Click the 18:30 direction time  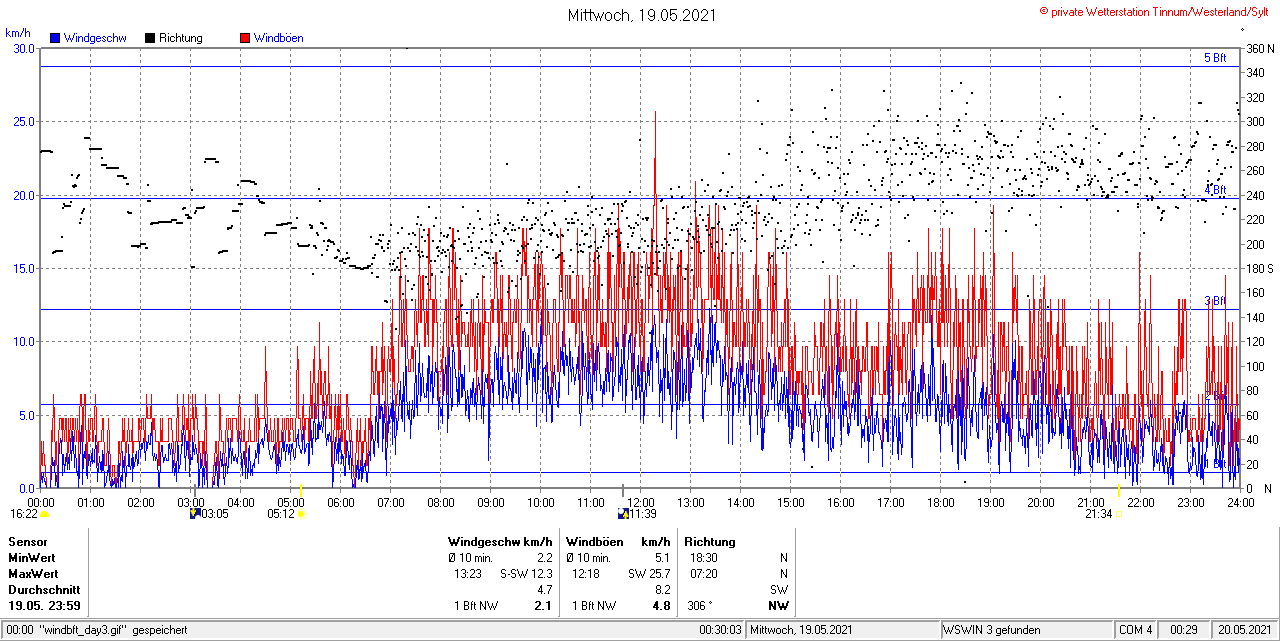pos(703,558)
